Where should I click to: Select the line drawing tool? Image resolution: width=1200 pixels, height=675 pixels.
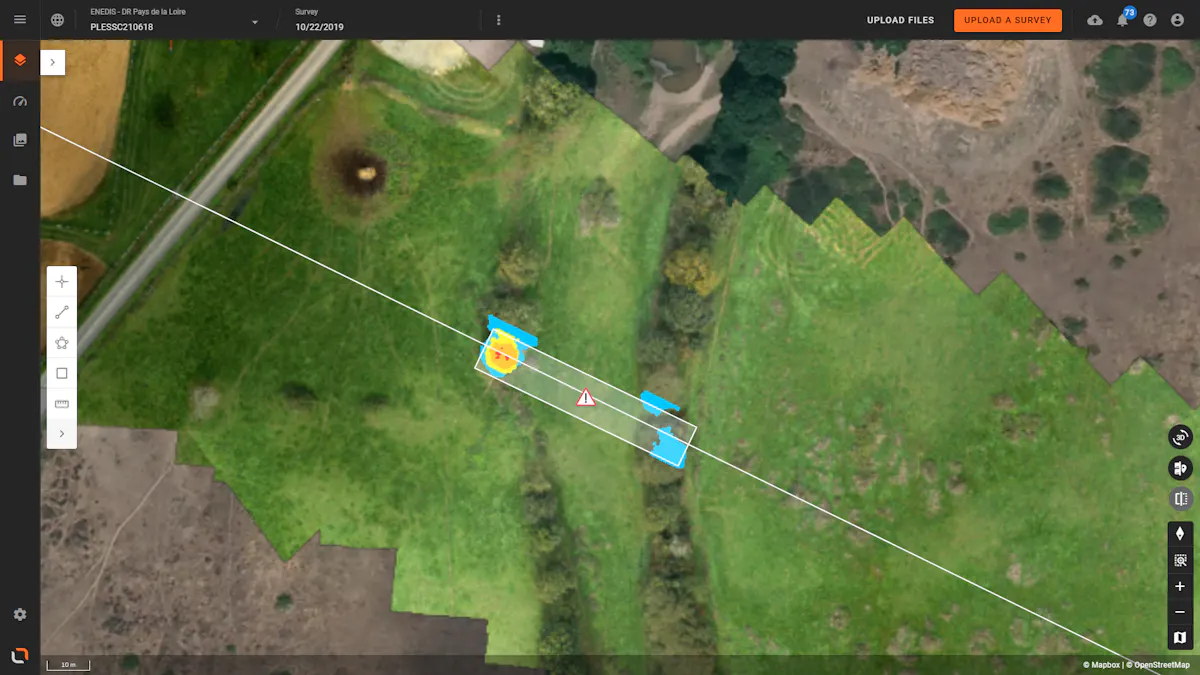pos(62,313)
